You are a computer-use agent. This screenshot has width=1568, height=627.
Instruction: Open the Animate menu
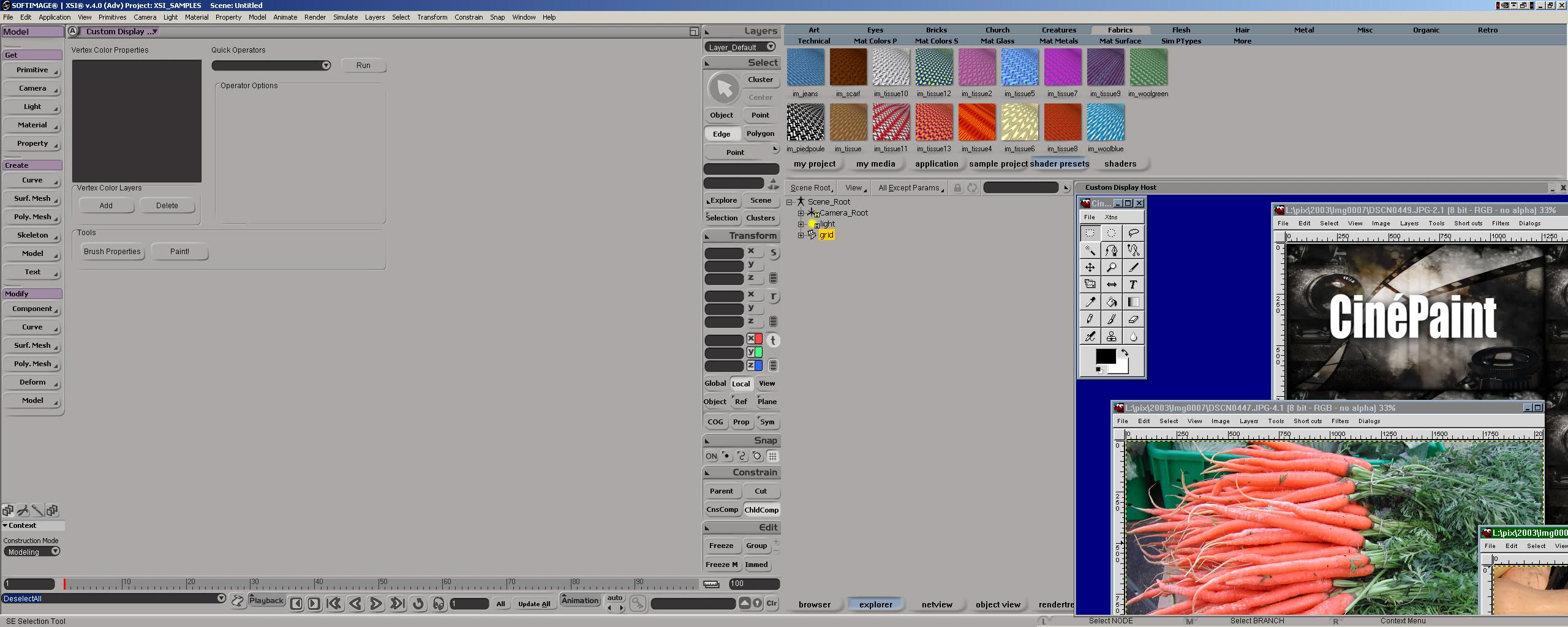pos(285,17)
